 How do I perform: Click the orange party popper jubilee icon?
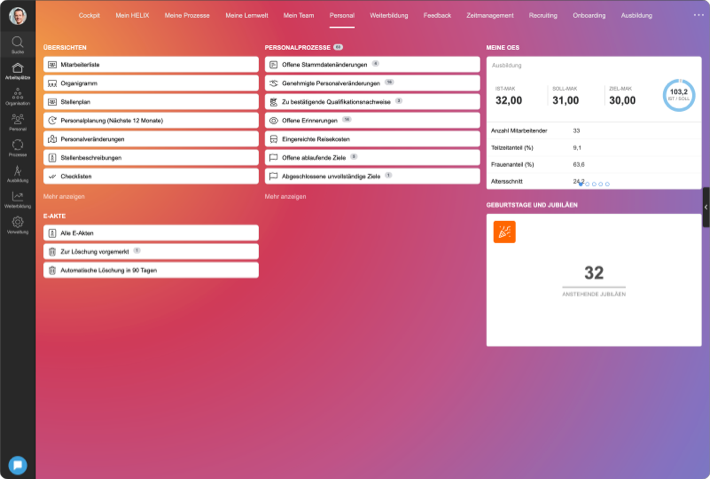point(505,232)
